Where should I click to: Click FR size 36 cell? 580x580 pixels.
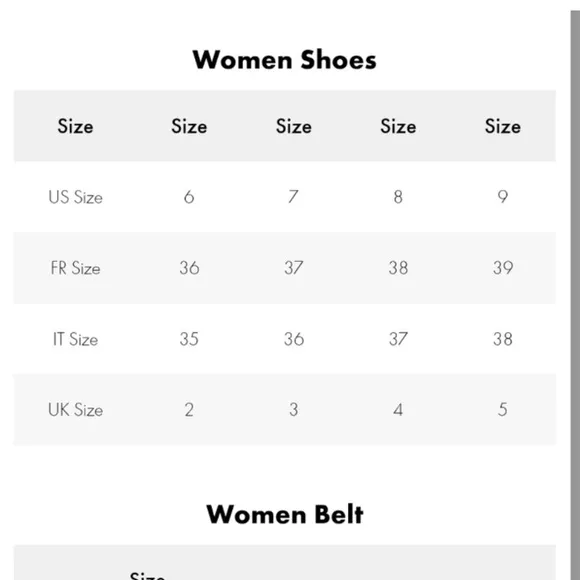pos(189,268)
